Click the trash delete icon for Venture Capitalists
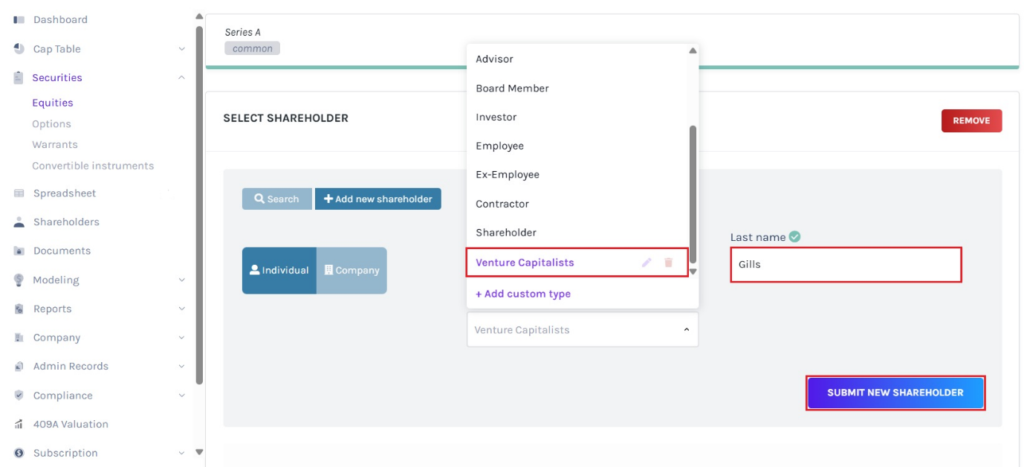Viewport: 1024px width, 467px height. coord(668,263)
